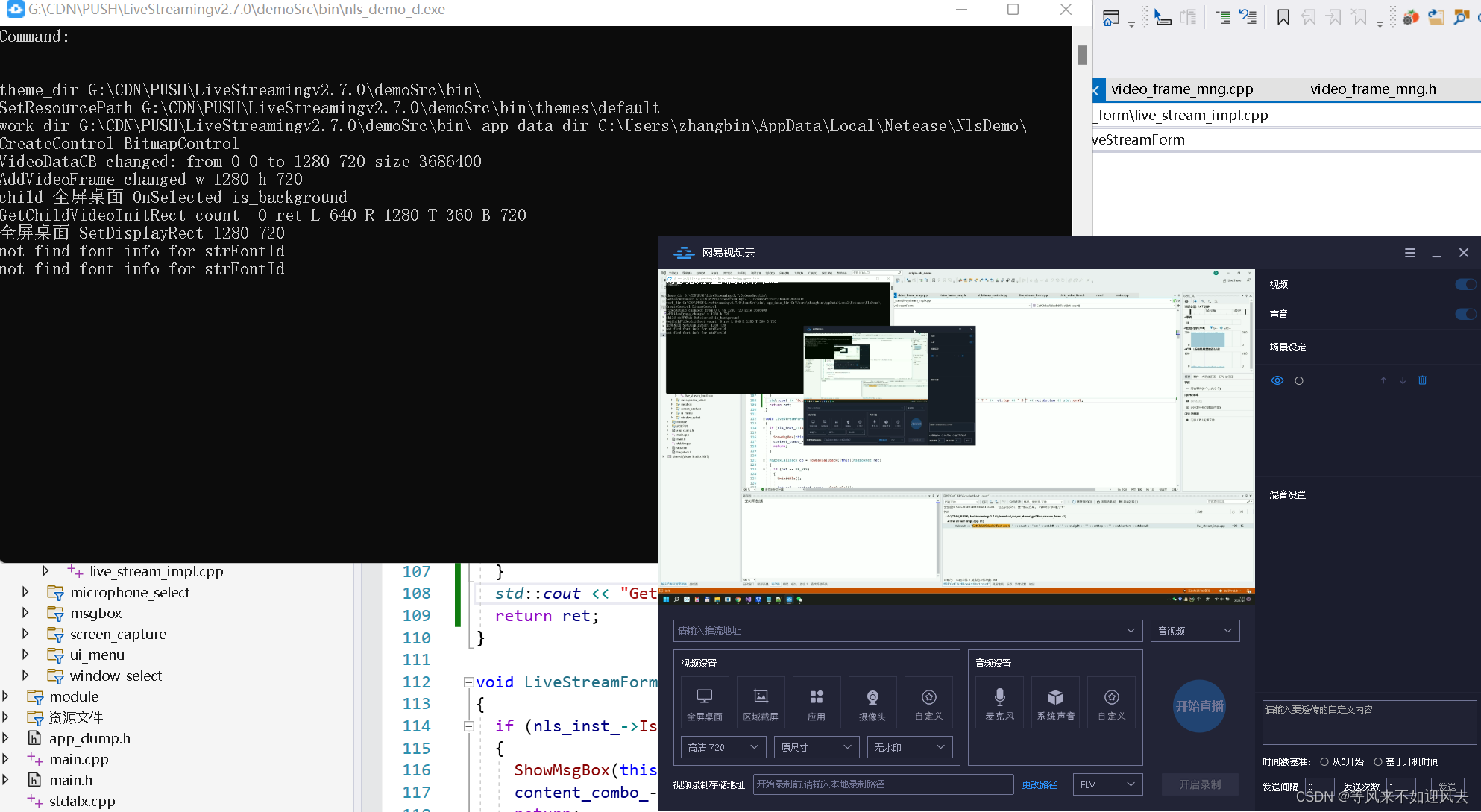This screenshot has height=812, width=1481.
Task: Select main.cpp in Solution Explorer
Action: coord(78,759)
